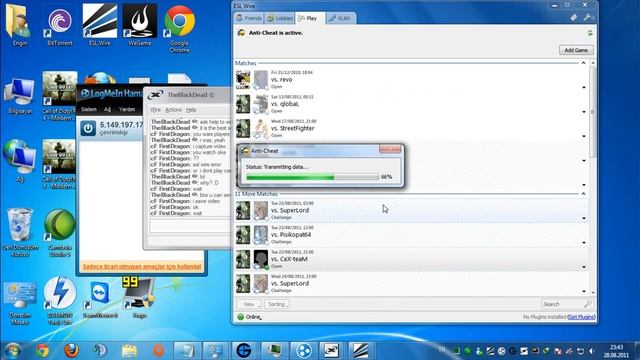
Task: Select the Ağ network desktop icon
Action: click(19, 161)
